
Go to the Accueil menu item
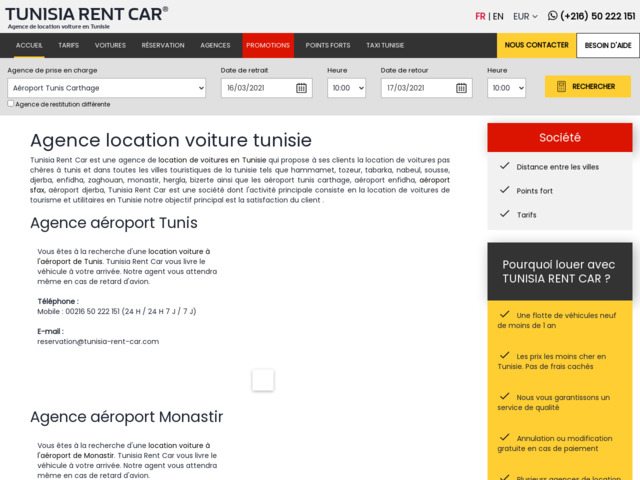(x=29, y=45)
